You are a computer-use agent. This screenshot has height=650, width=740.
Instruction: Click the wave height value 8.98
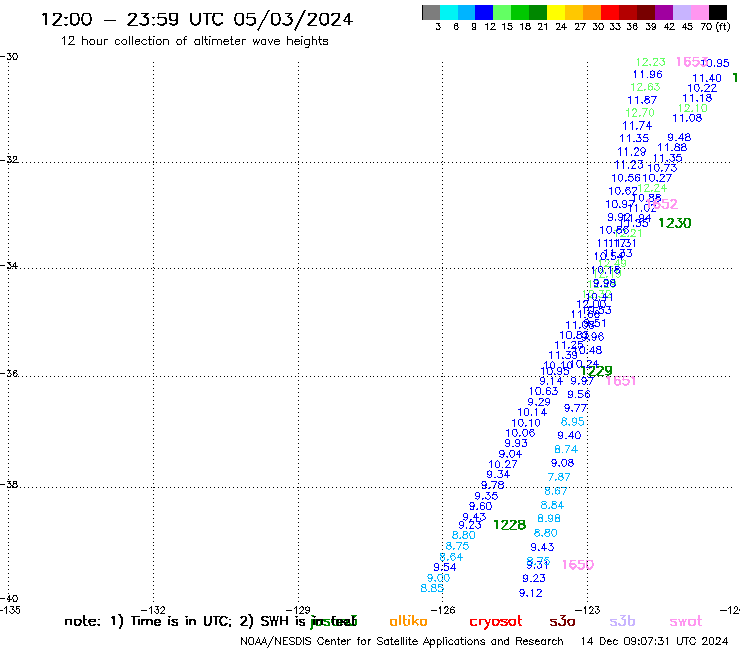[549, 519]
